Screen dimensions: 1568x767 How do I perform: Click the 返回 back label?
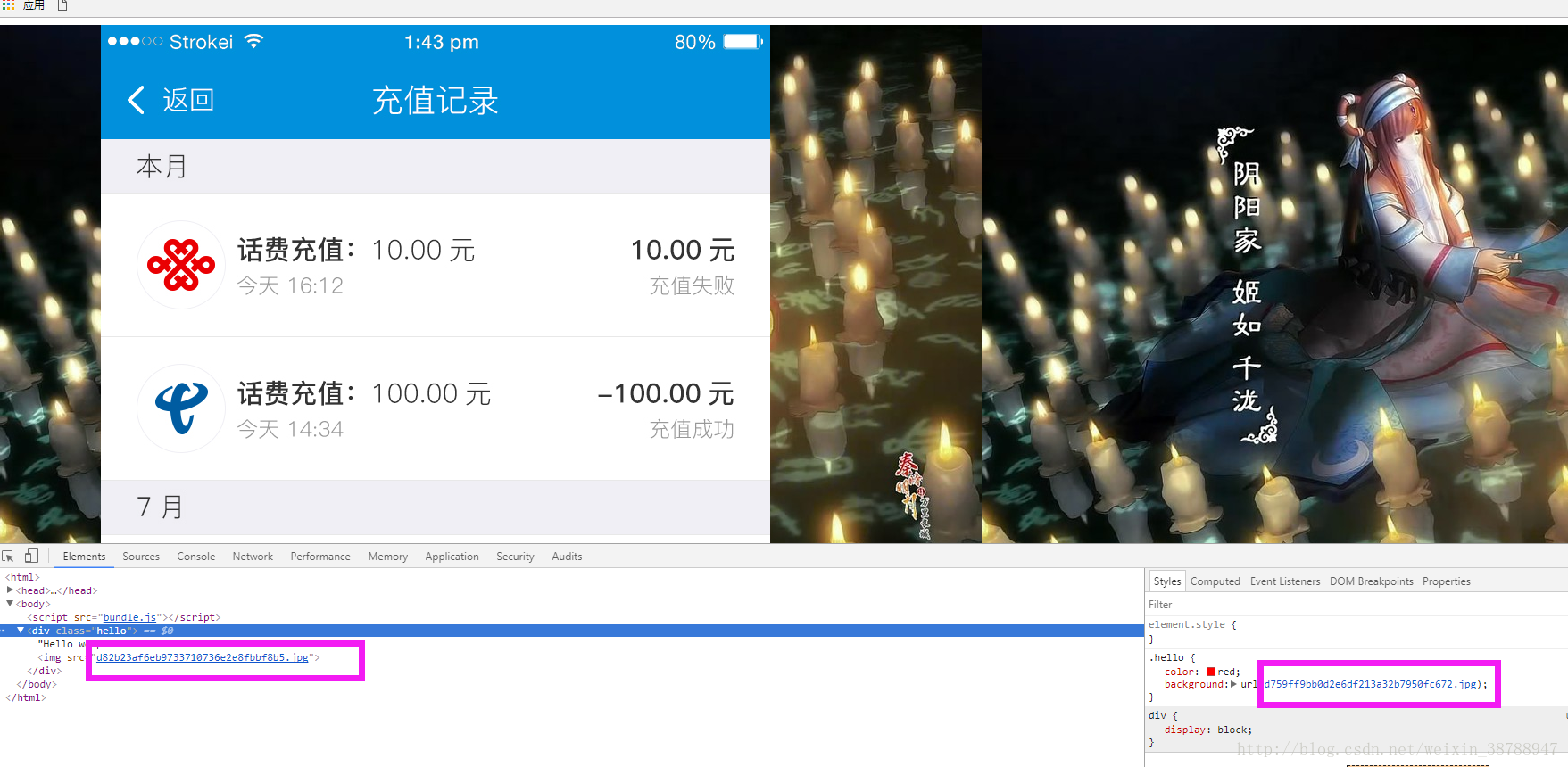pos(188,100)
